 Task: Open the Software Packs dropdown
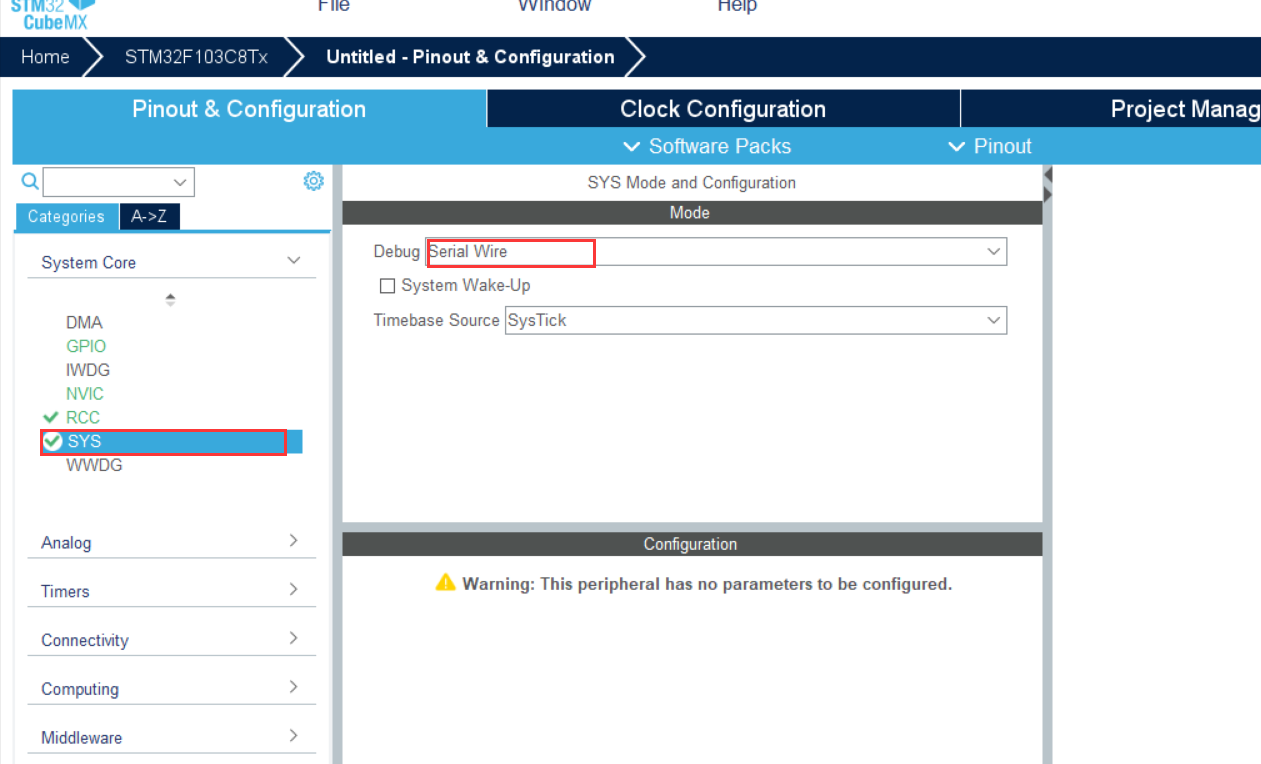pos(707,146)
